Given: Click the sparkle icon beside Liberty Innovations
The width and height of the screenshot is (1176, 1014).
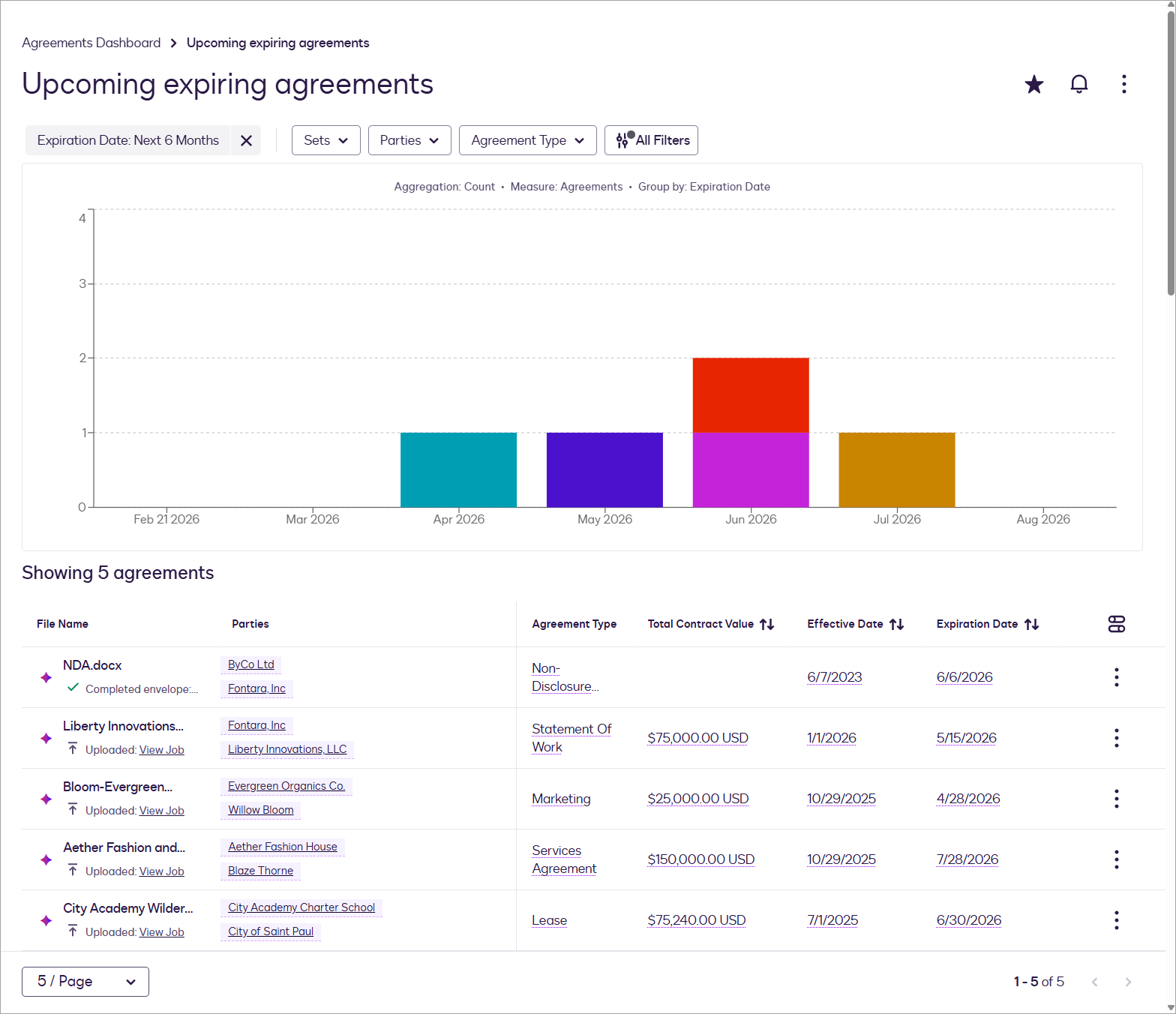Looking at the screenshot, I should click(46, 738).
